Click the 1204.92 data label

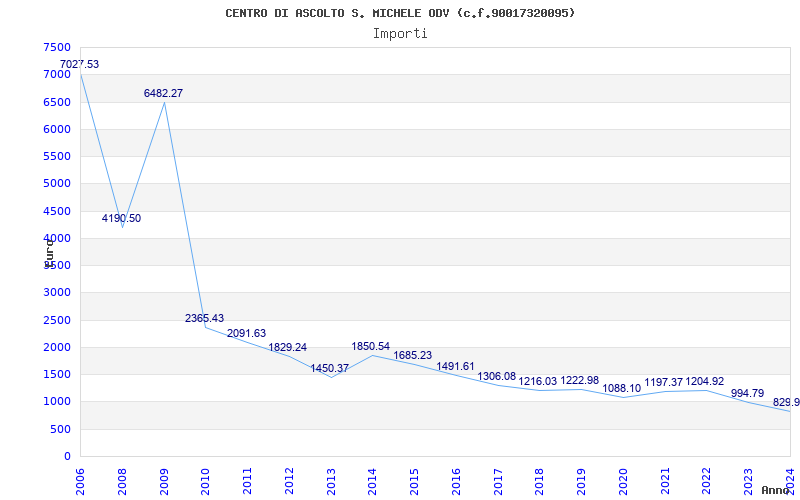[705, 382]
